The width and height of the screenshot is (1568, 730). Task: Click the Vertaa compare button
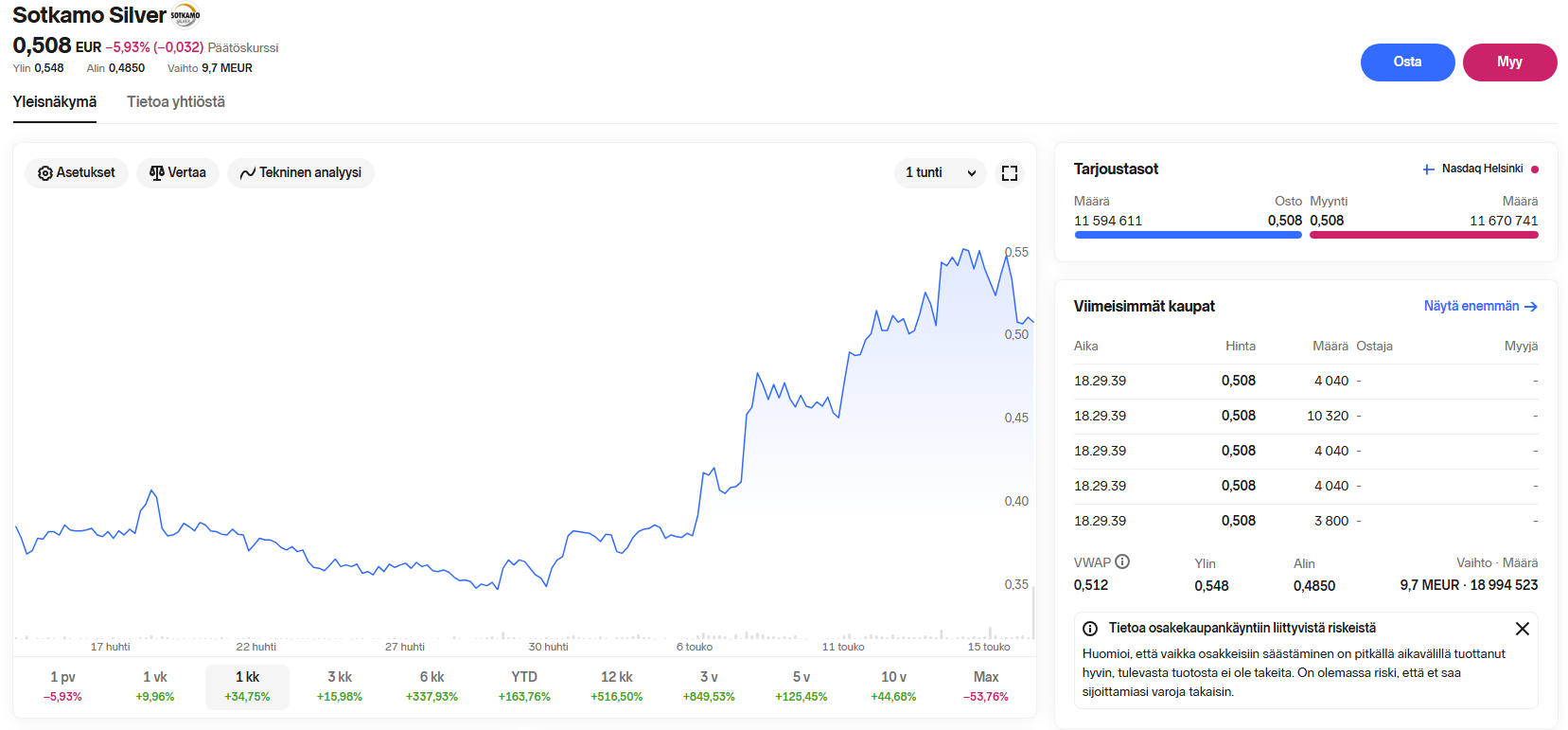click(178, 173)
